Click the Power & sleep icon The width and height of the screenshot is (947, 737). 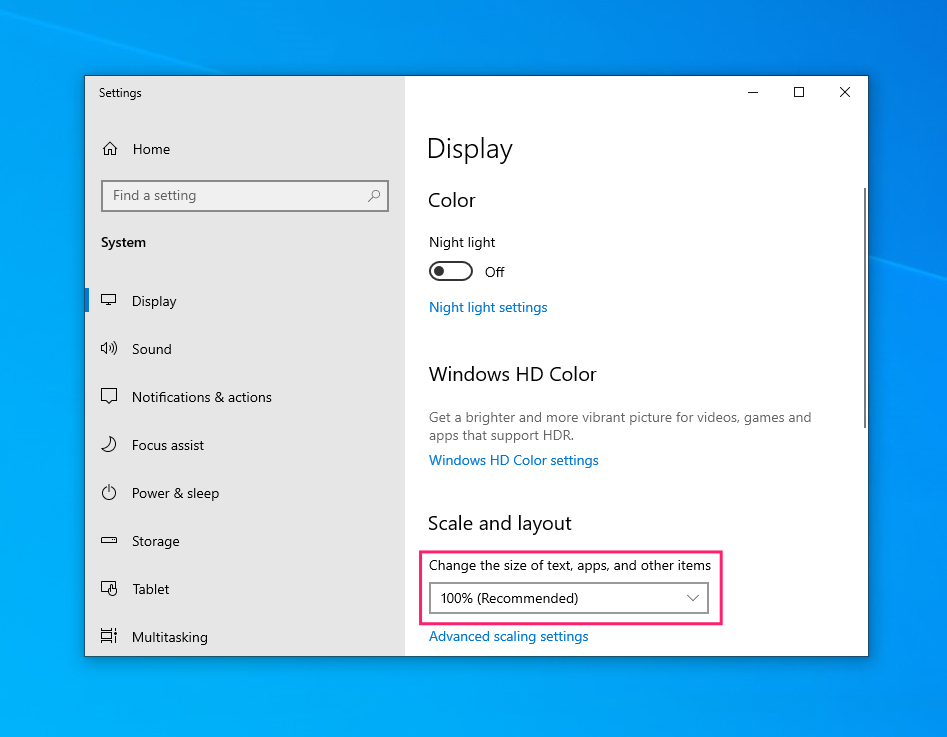point(109,492)
